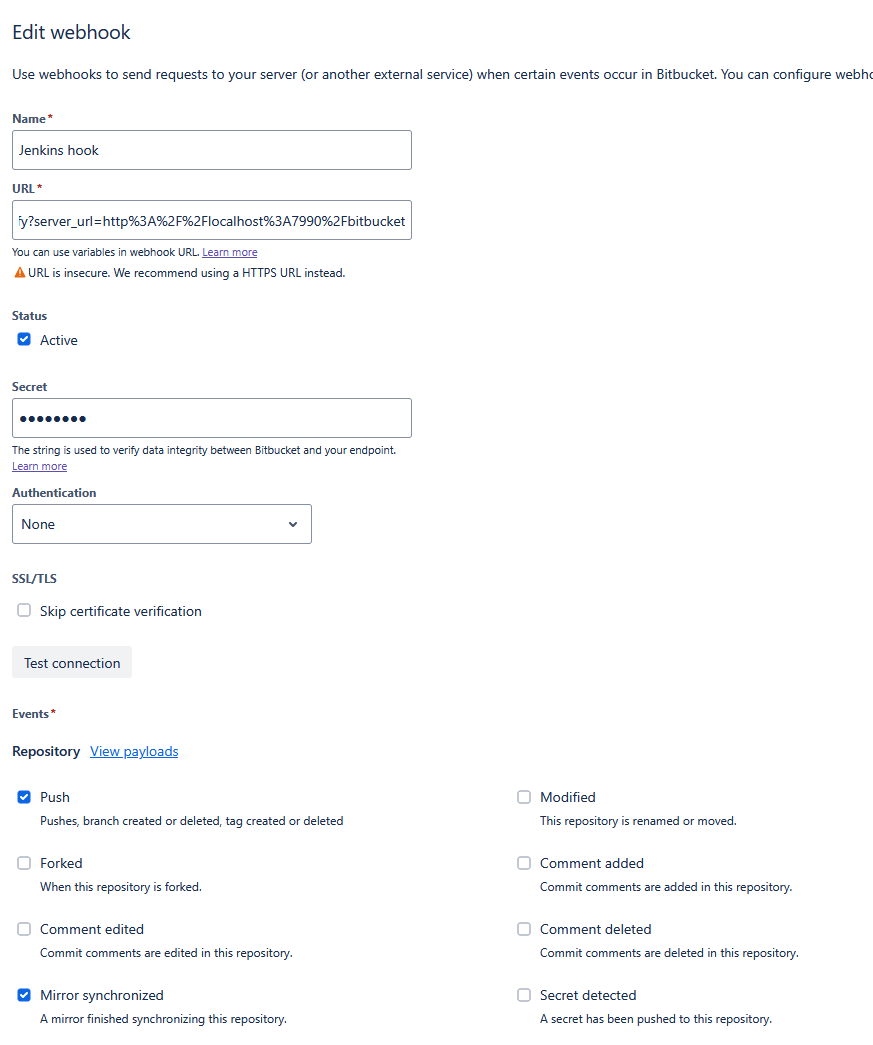Enable the Comment deleted event

524,929
